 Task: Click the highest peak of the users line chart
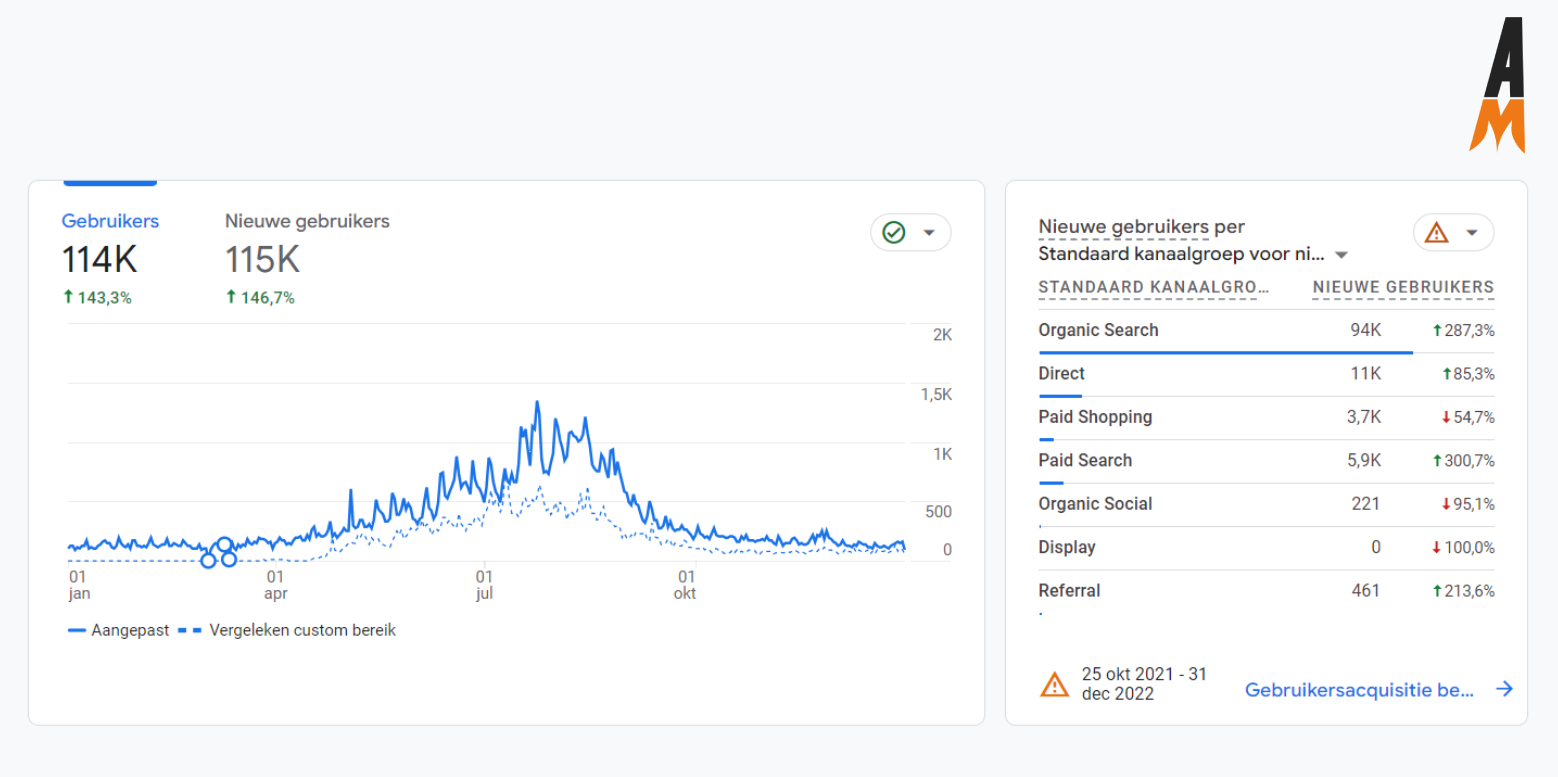pos(538,403)
